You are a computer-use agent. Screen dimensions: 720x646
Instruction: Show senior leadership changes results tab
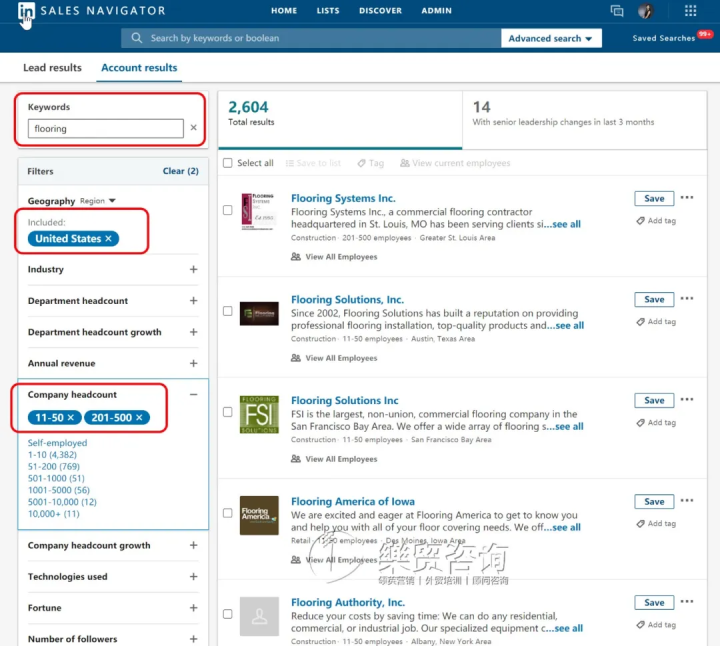click(585, 120)
